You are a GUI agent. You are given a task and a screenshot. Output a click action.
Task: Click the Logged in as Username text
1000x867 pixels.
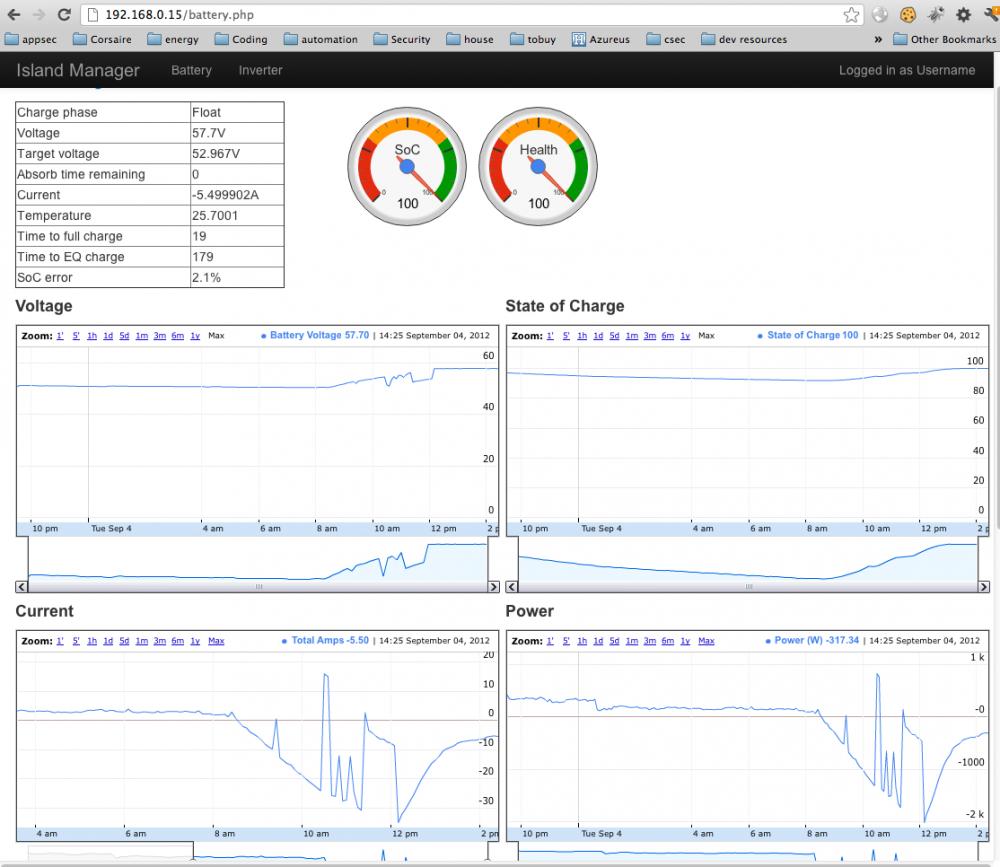click(x=906, y=70)
